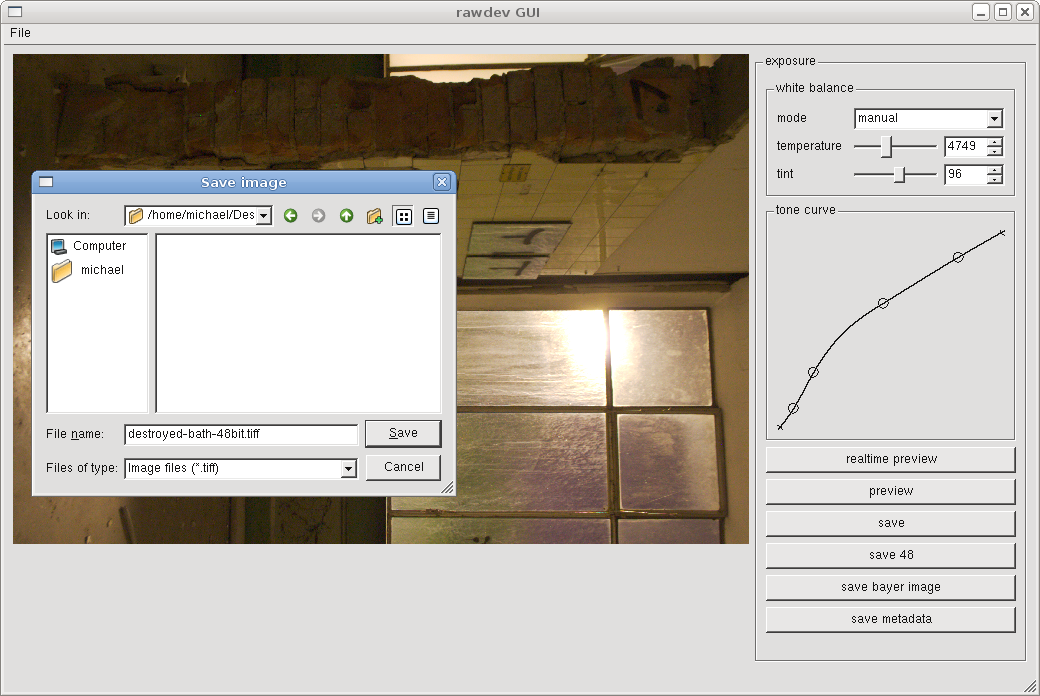
Task: Switch to list view mode
Action: click(403, 215)
